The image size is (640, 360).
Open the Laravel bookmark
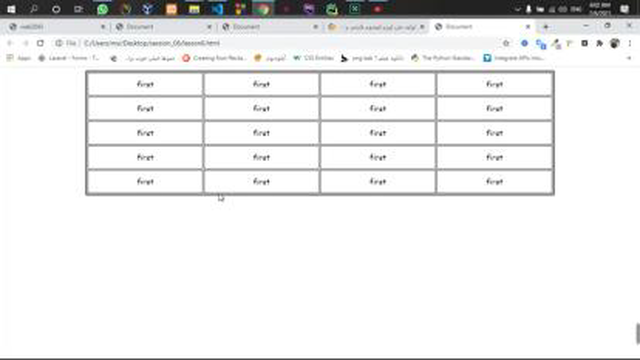(x=69, y=58)
